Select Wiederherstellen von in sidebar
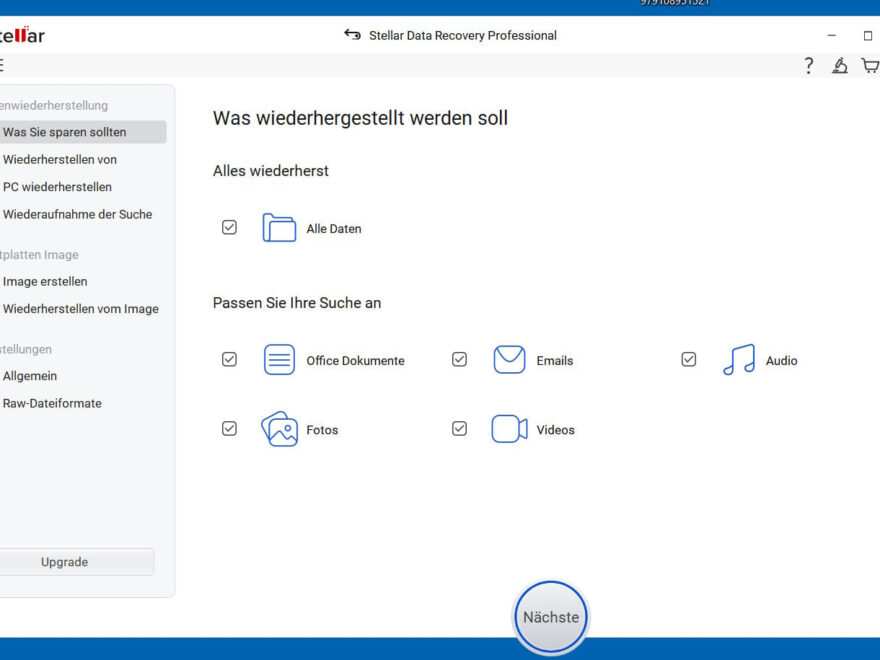 tap(60, 159)
